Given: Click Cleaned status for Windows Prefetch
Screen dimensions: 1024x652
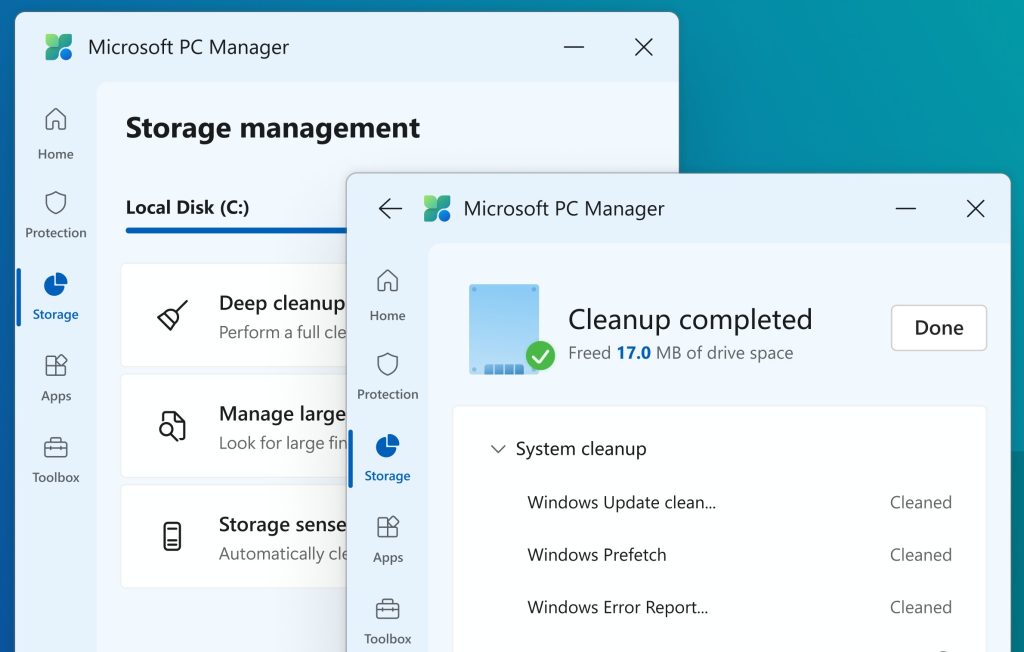Looking at the screenshot, I should pyautogui.click(x=920, y=555).
